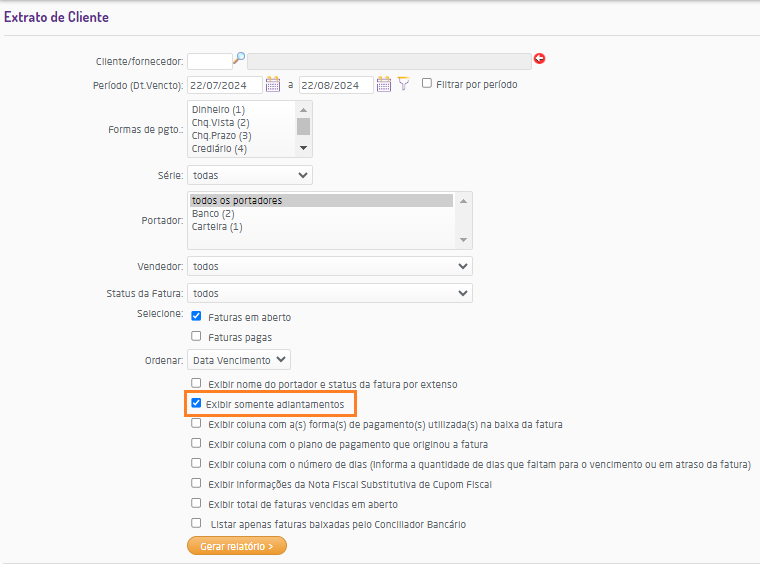Click the magnifier search icon for Cliente/fornecedor

pos(239,59)
